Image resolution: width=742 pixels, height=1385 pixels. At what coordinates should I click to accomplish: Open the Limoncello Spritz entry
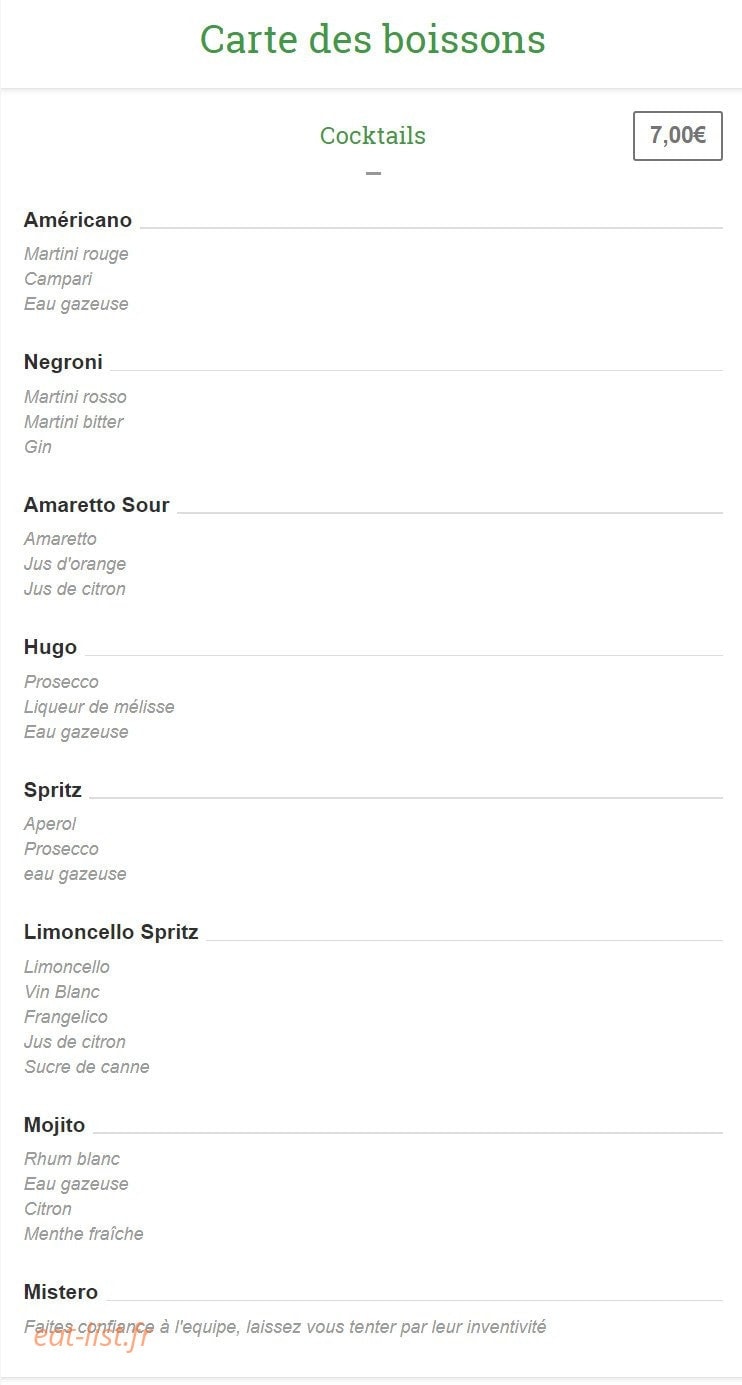point(111,933)
